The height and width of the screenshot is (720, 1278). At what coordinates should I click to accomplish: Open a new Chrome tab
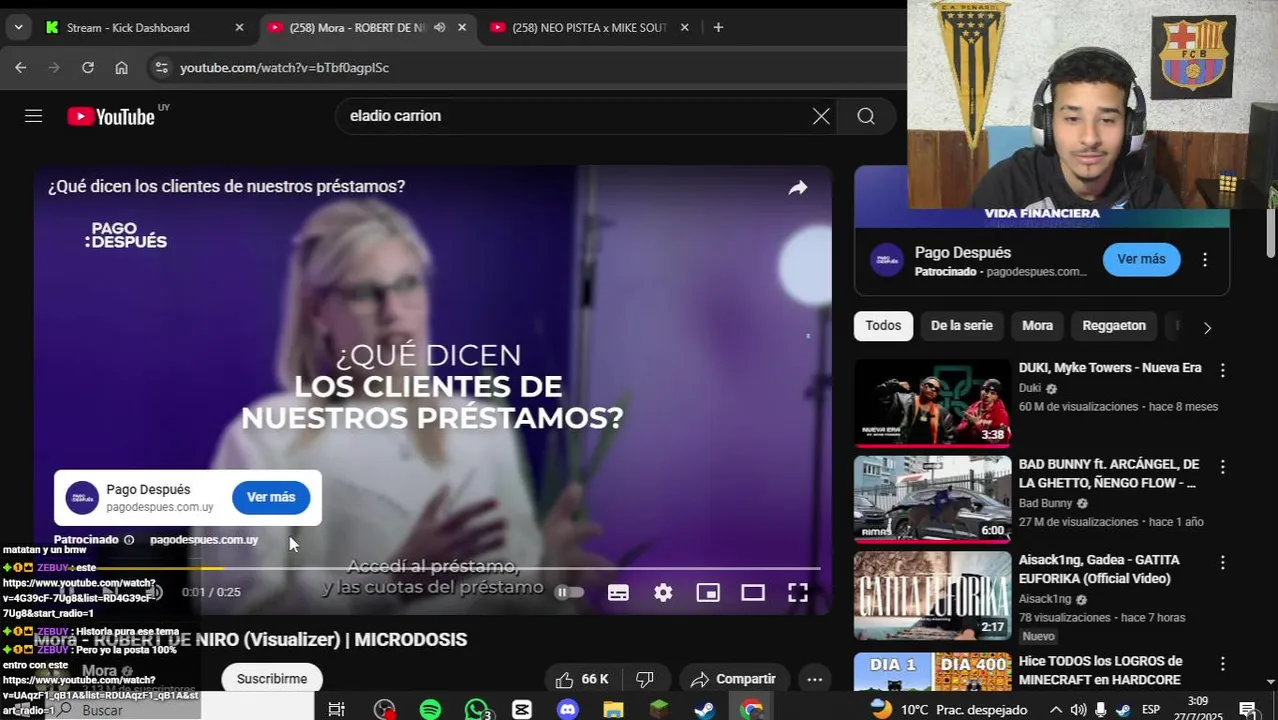coord(718,27)
